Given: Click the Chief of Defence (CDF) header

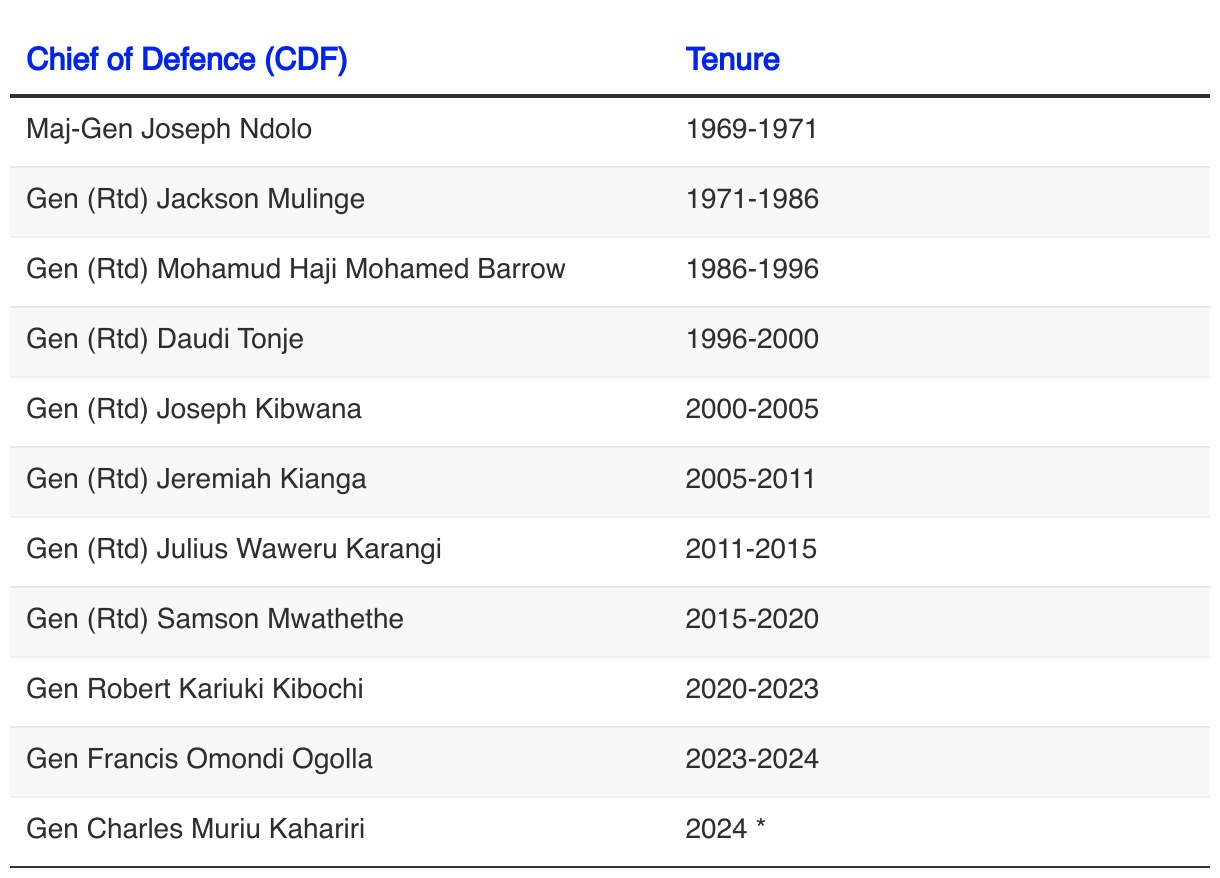Looking at the screenshot, I should (x=187, y=60).
